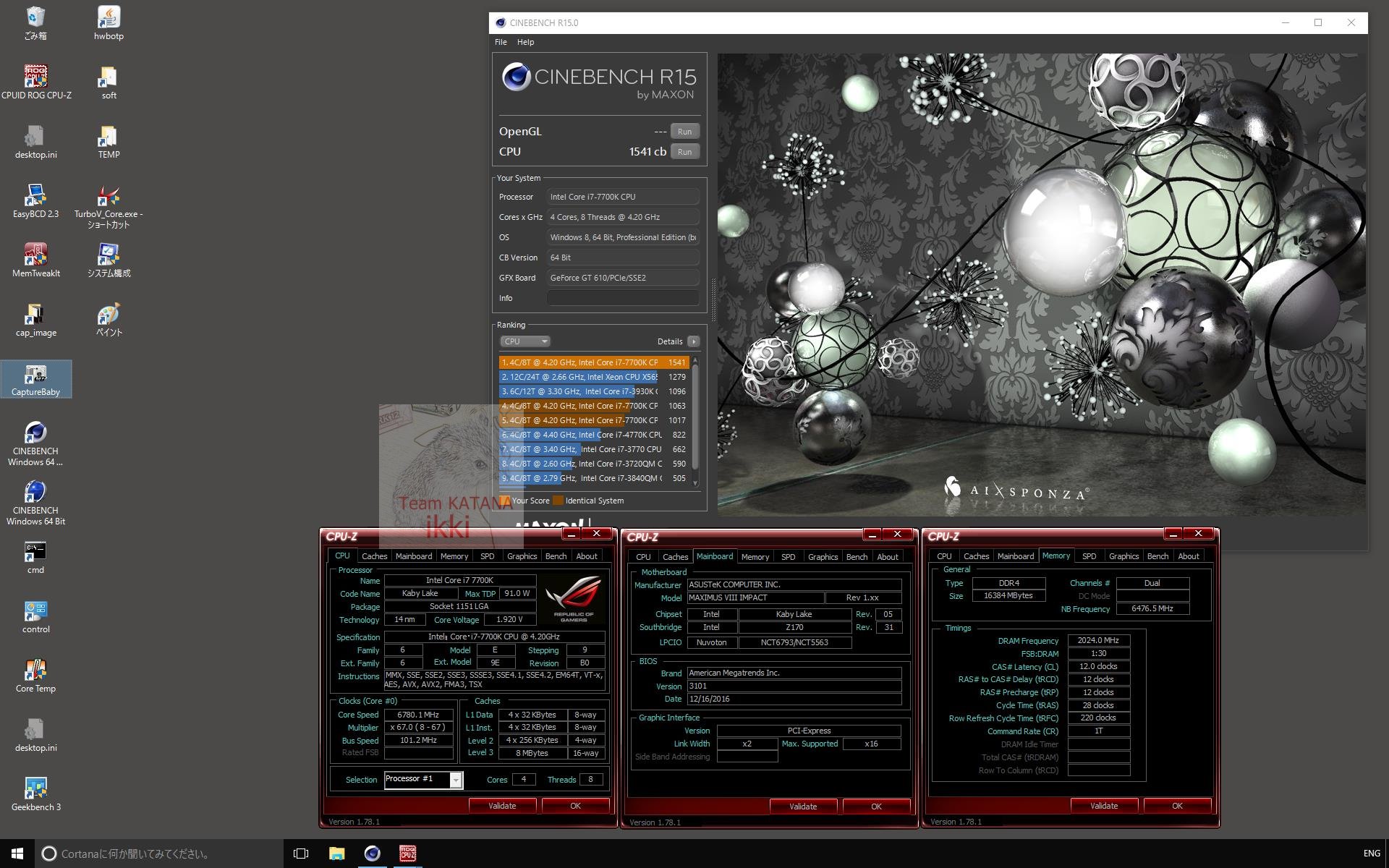Open Mainboard tab in Memory CPU-Z window
The width and height of the screenshot is (1389, 868).
(1015, 556)
